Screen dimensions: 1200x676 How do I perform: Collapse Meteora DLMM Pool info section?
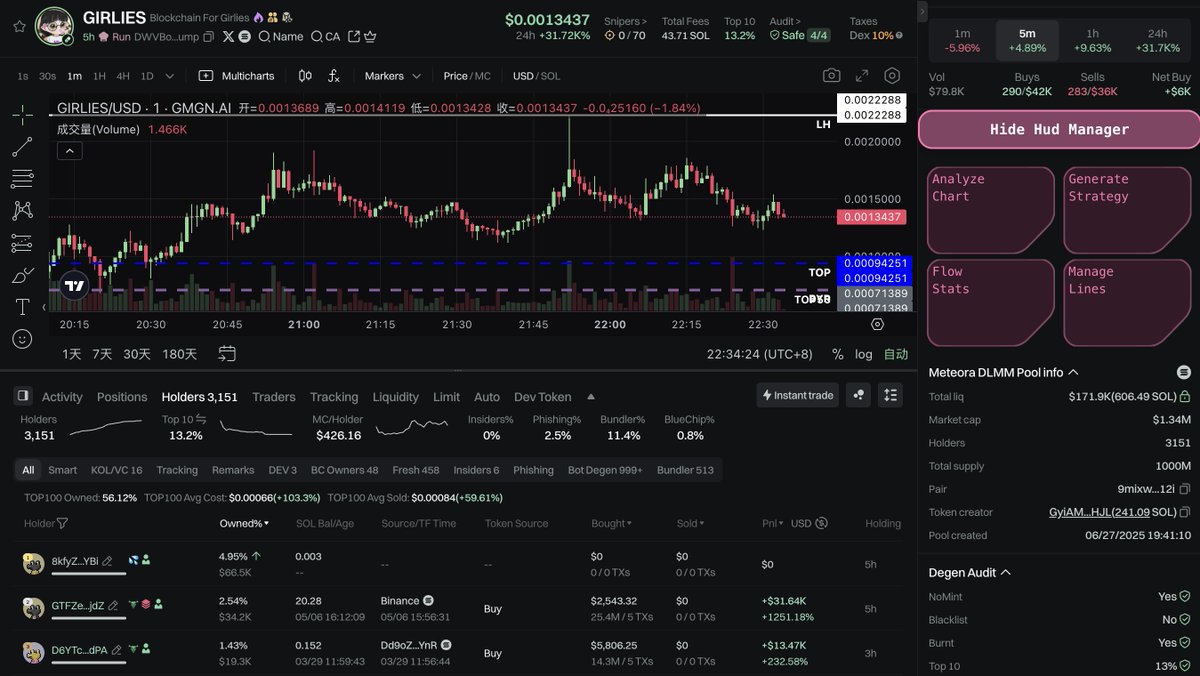tap(1073, 372)
